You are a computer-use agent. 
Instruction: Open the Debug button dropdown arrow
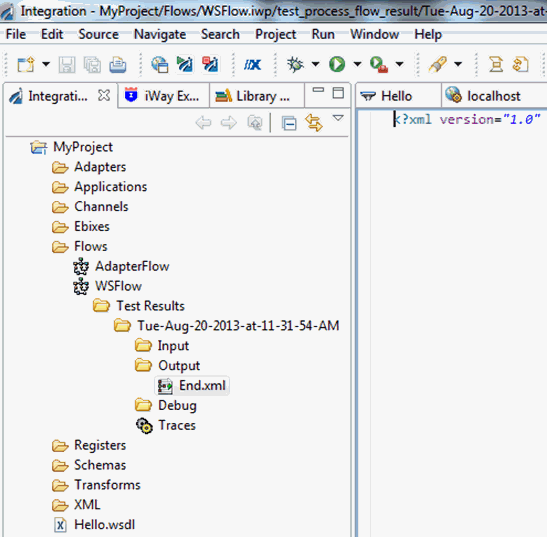pos(315,64)
